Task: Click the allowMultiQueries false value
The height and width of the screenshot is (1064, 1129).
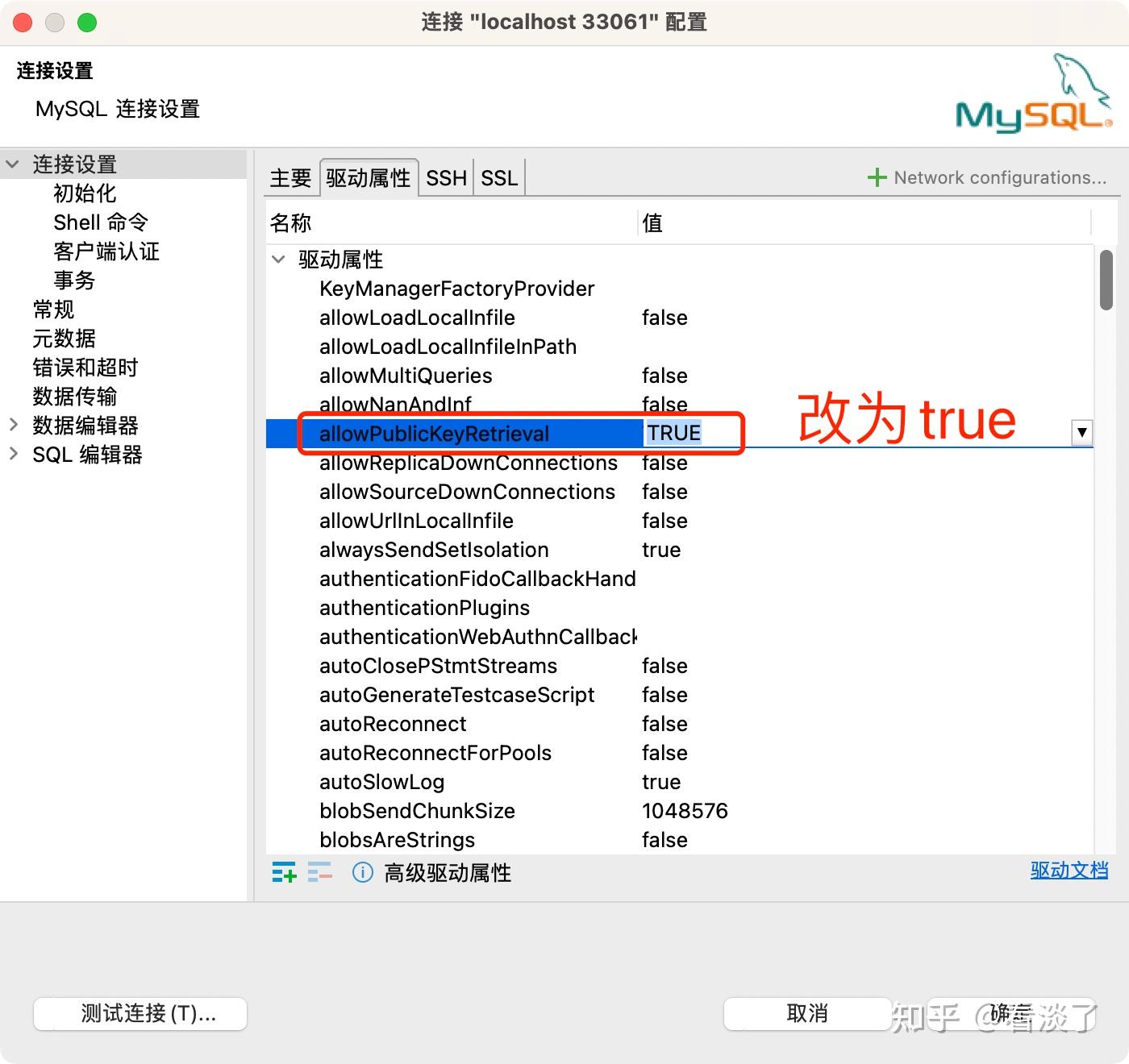Action: (664, 376)
